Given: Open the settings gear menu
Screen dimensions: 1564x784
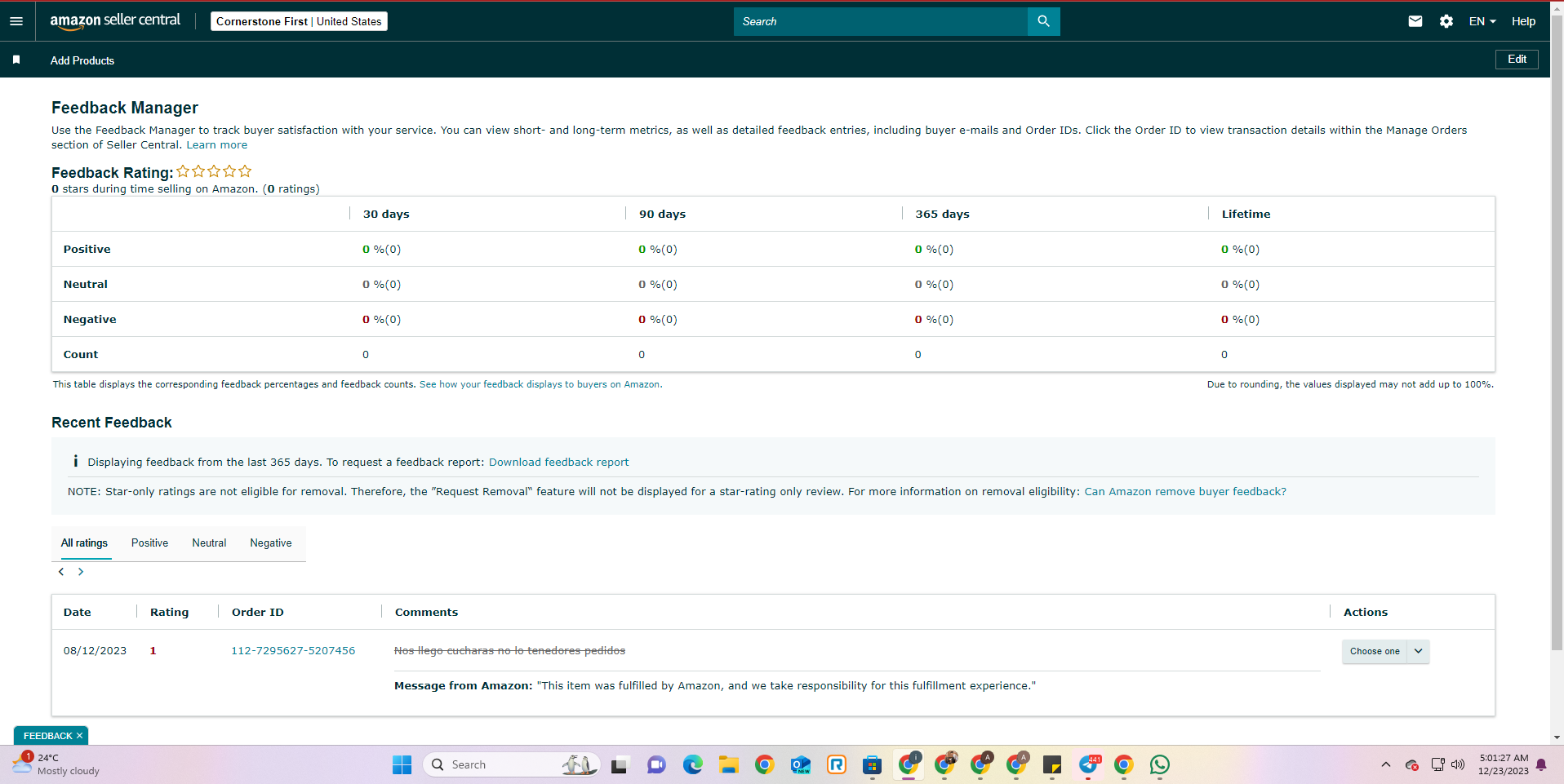Looking at the screenshot, I should (1446, 21).
